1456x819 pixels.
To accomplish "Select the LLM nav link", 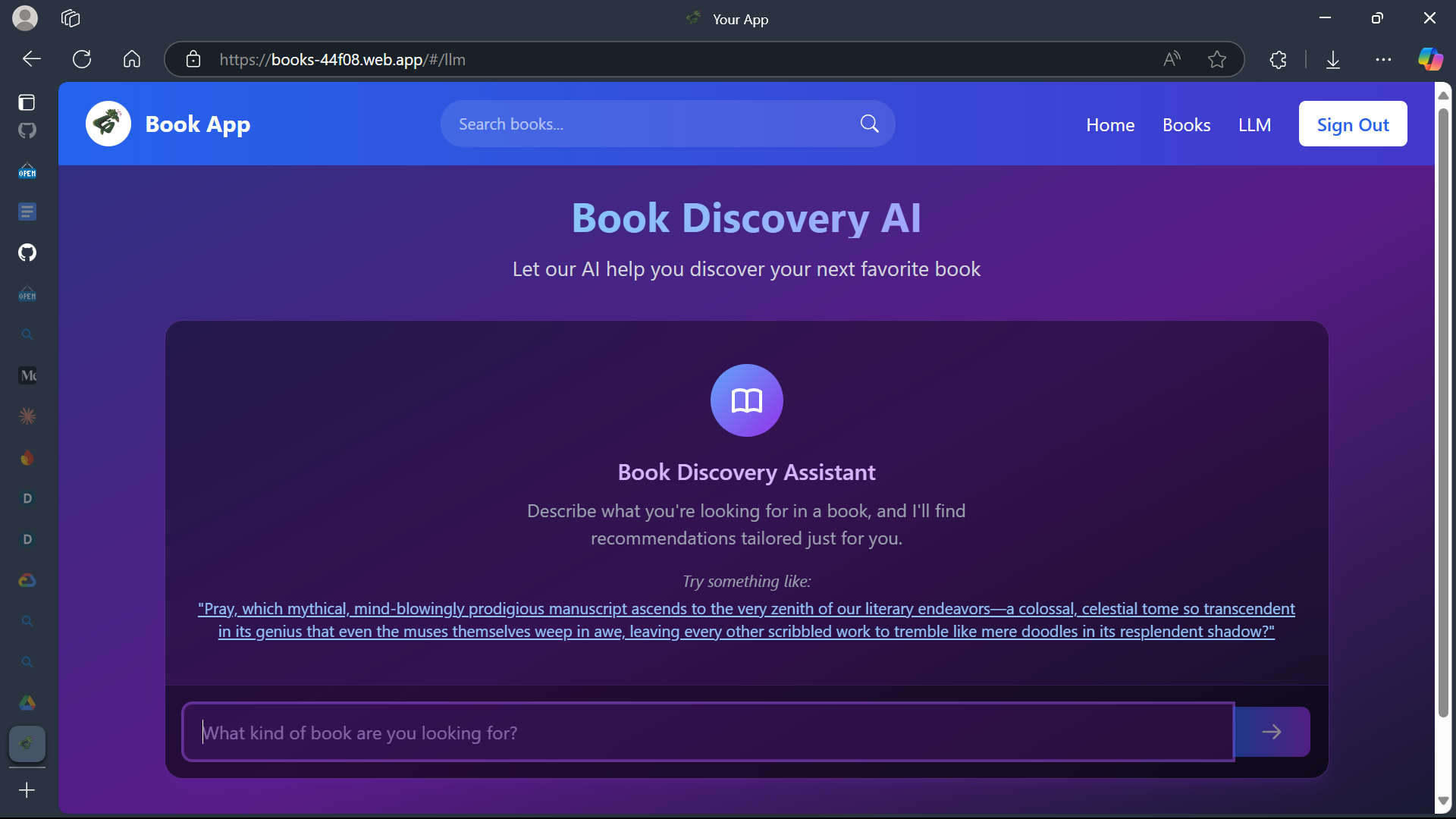I will pyautogui.click(x=1254, y=124).
